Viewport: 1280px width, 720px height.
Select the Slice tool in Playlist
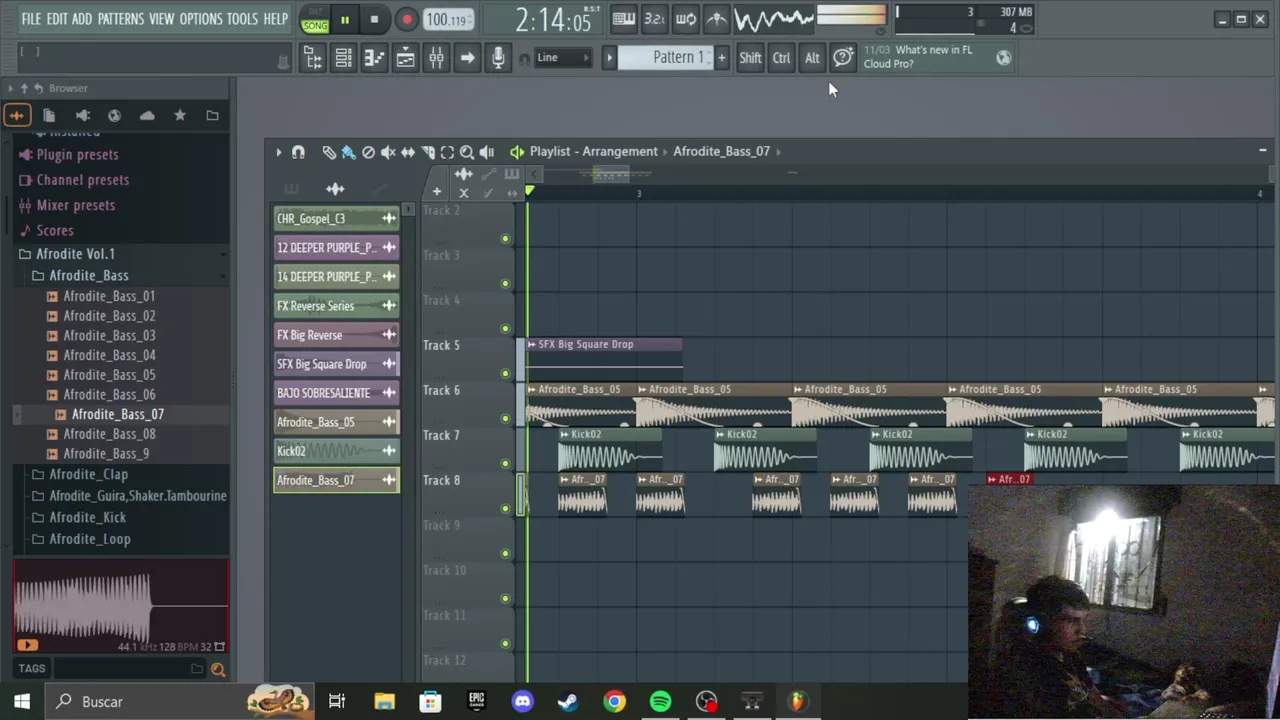(427, 152)
